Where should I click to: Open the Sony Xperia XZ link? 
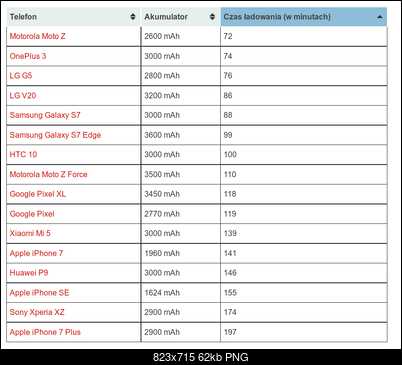pos(37,312)
